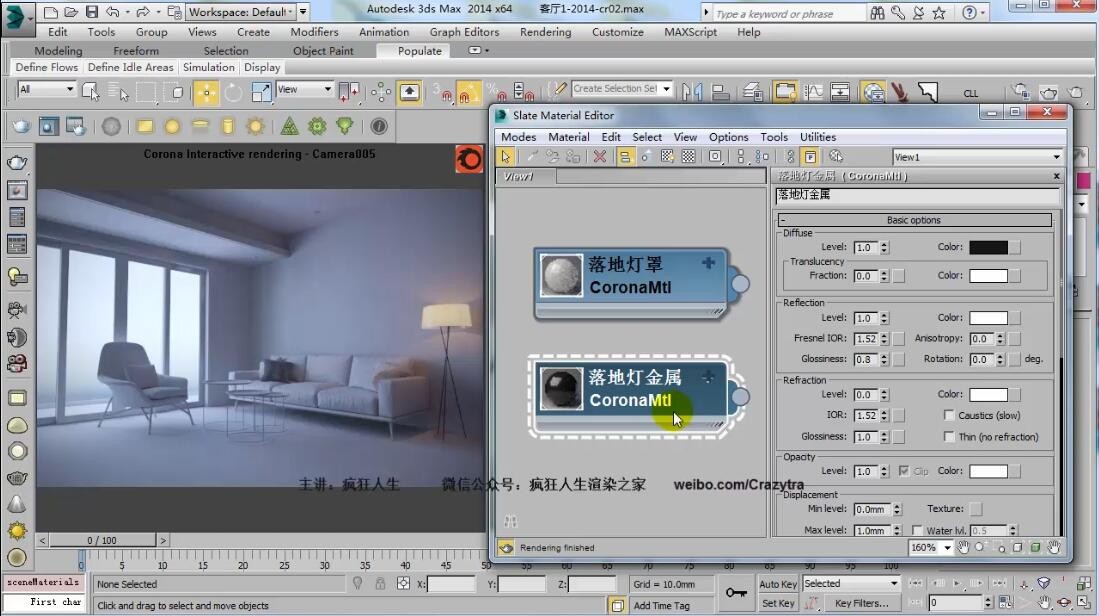Click the Simulation panel button
Viewport: 1099px width, 616px height.
pyautogui.click(x=209, y=67)
